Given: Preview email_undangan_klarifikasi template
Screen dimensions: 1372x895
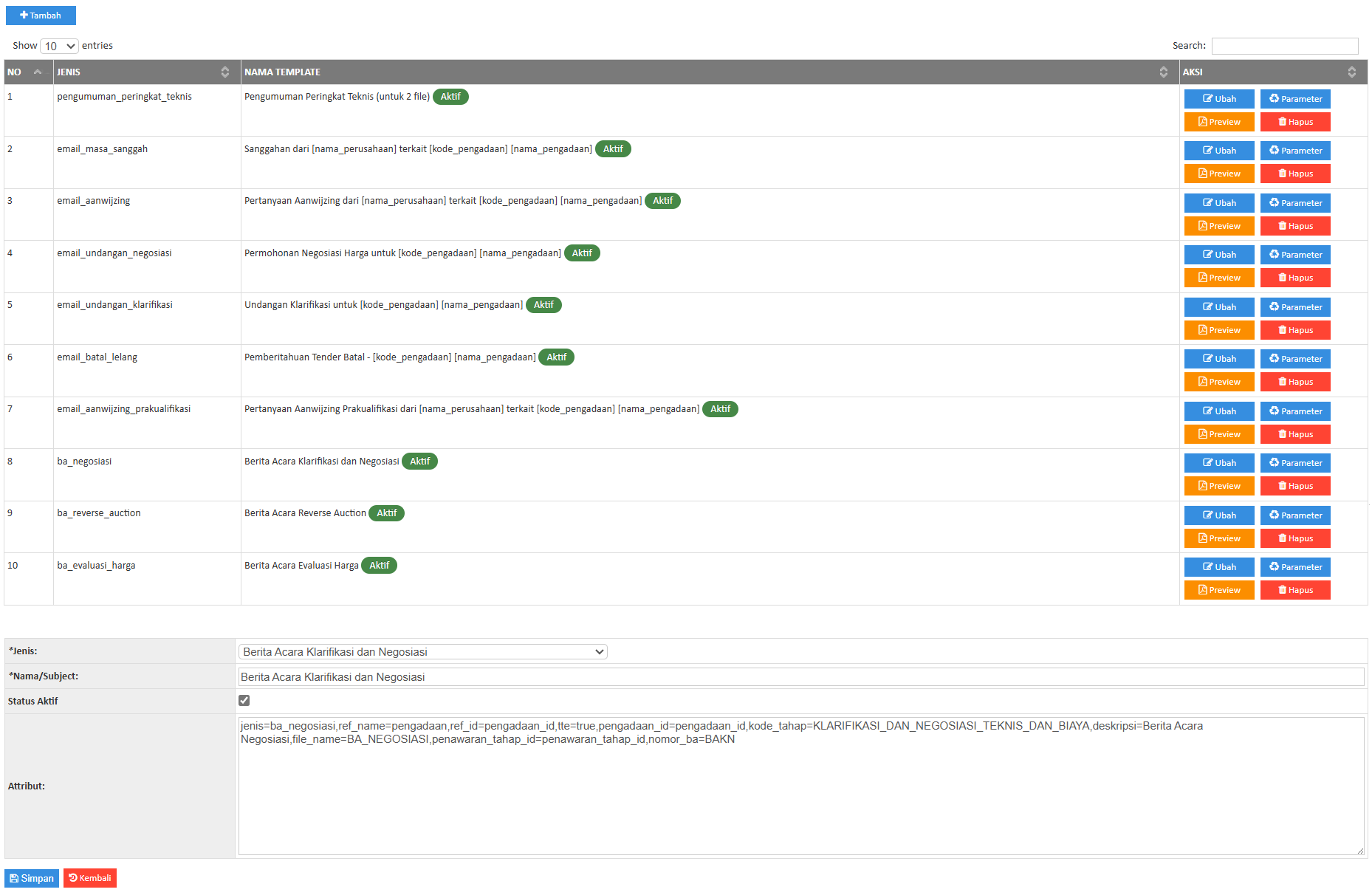Looking at the screenshot, I should [x=1219, y=330].
